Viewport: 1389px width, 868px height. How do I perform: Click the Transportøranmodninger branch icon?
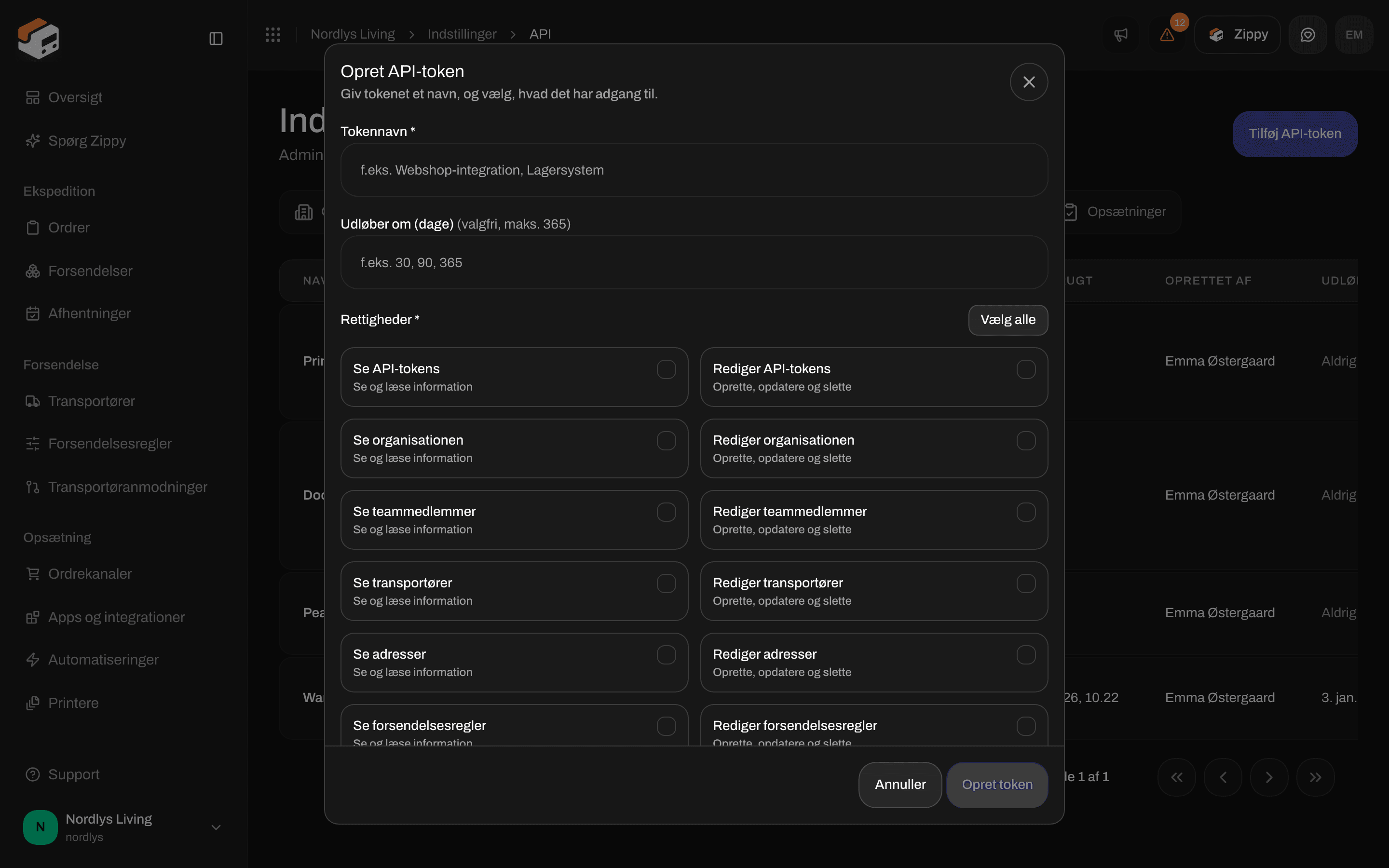tap(33, 488)
